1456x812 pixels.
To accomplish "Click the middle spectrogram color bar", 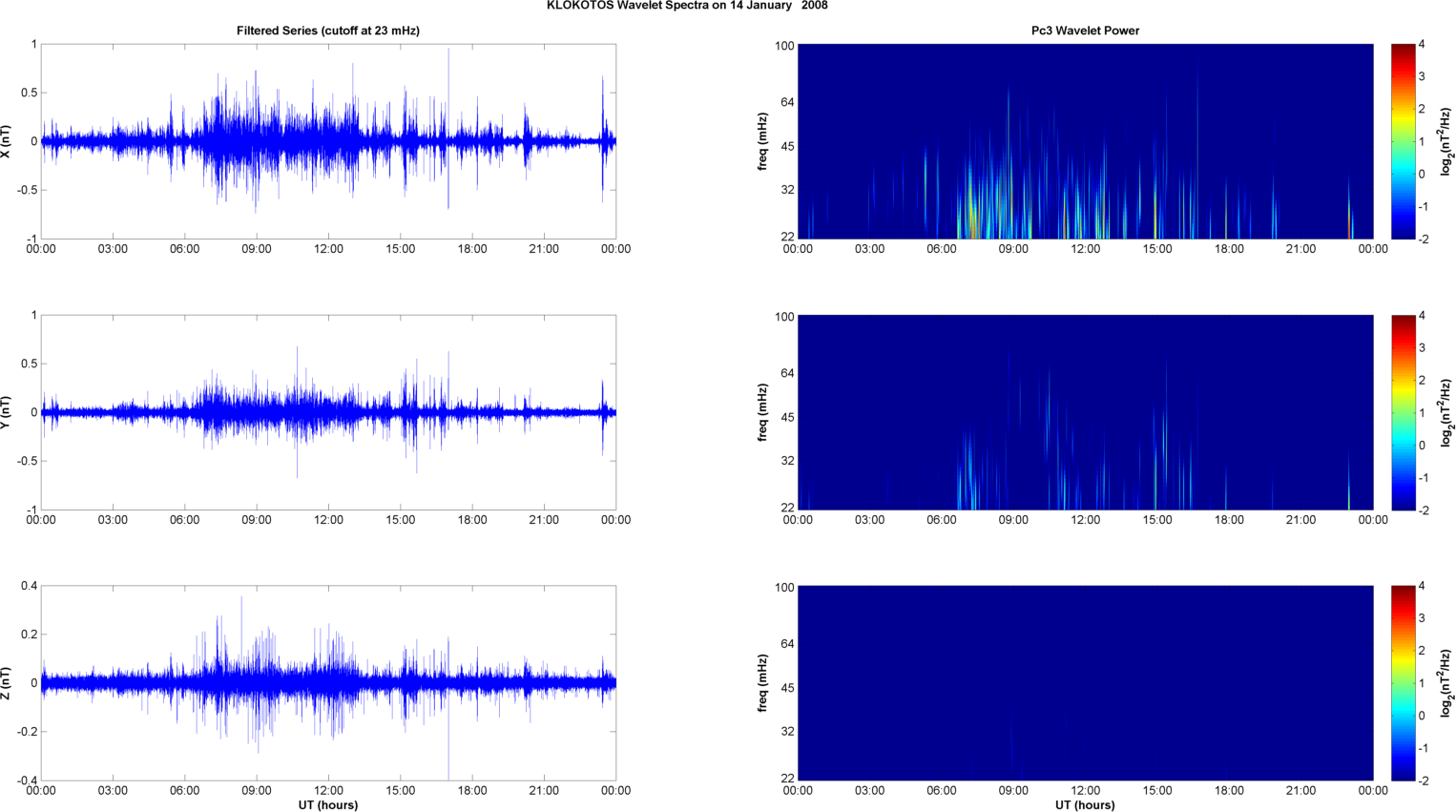I will point(1403,412).
